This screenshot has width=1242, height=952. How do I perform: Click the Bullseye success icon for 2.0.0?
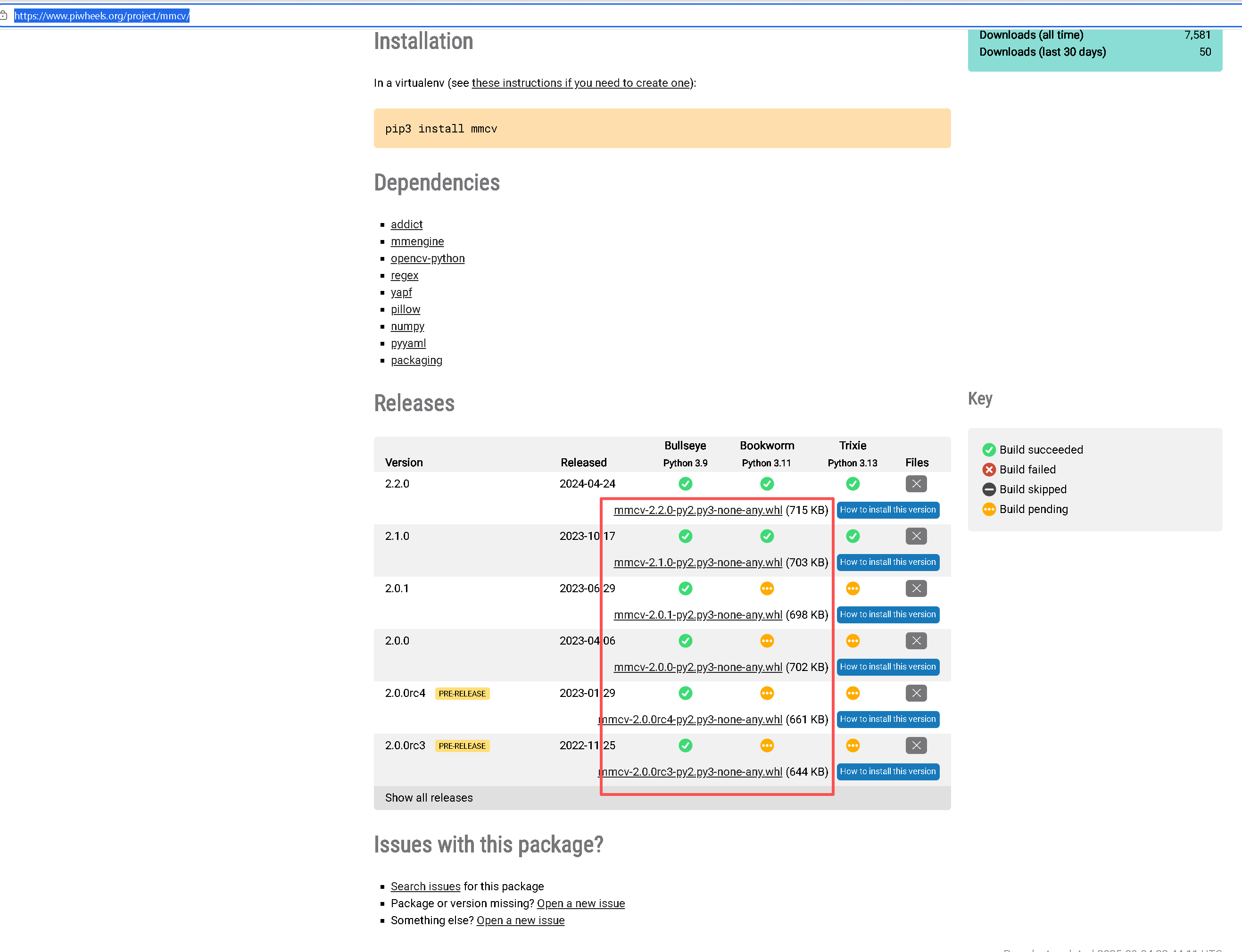pos(685,641)
